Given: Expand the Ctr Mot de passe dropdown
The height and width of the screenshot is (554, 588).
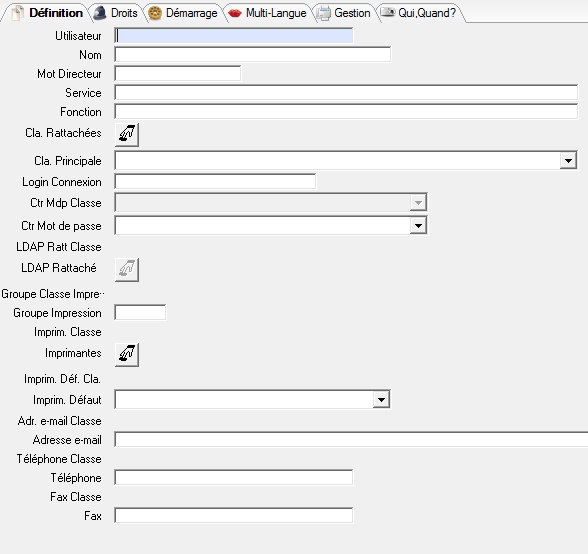Looking at the screenshot, I should [x=418, y=226].
